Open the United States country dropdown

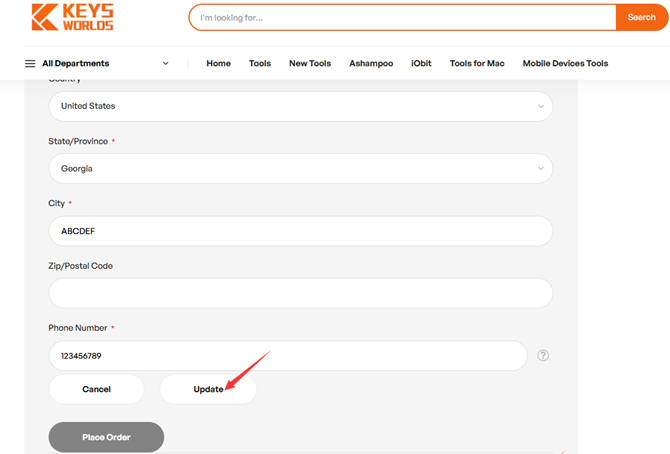301,106
